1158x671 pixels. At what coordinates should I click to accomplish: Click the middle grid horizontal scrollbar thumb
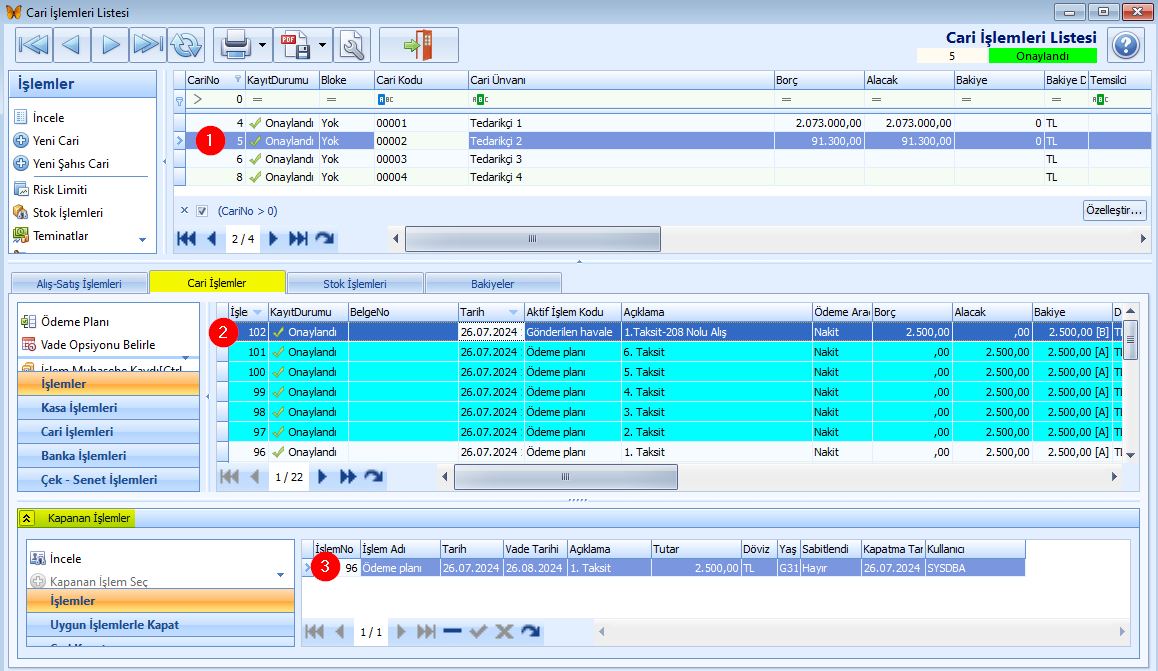pyautogui.click(x=566, y=477)
